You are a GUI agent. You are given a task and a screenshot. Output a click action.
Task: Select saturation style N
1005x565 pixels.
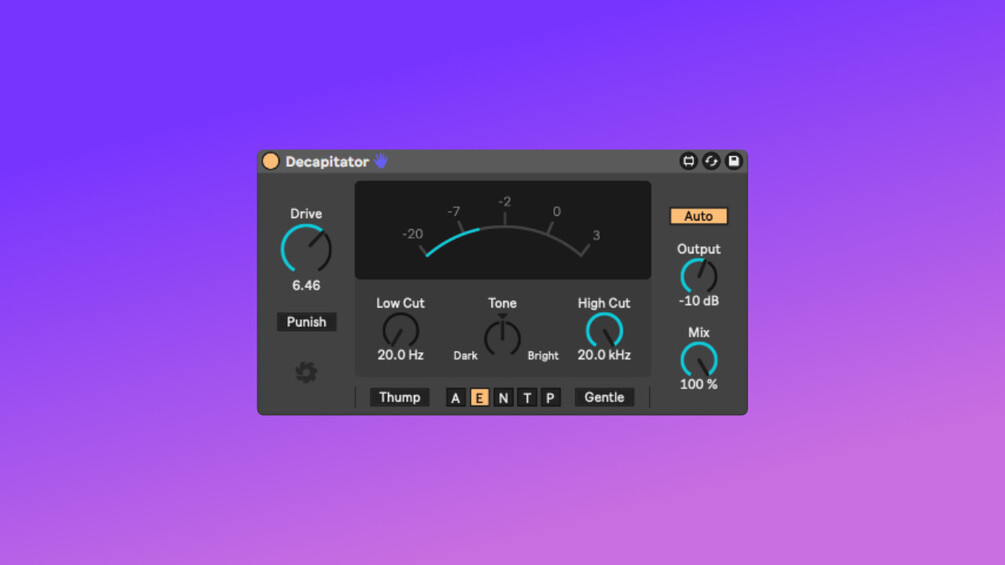coord(503,398)
